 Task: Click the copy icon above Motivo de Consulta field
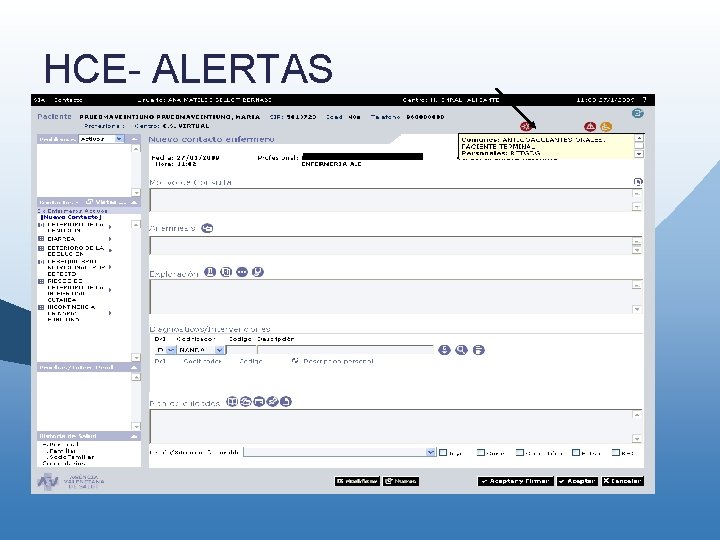pos(638,182)
